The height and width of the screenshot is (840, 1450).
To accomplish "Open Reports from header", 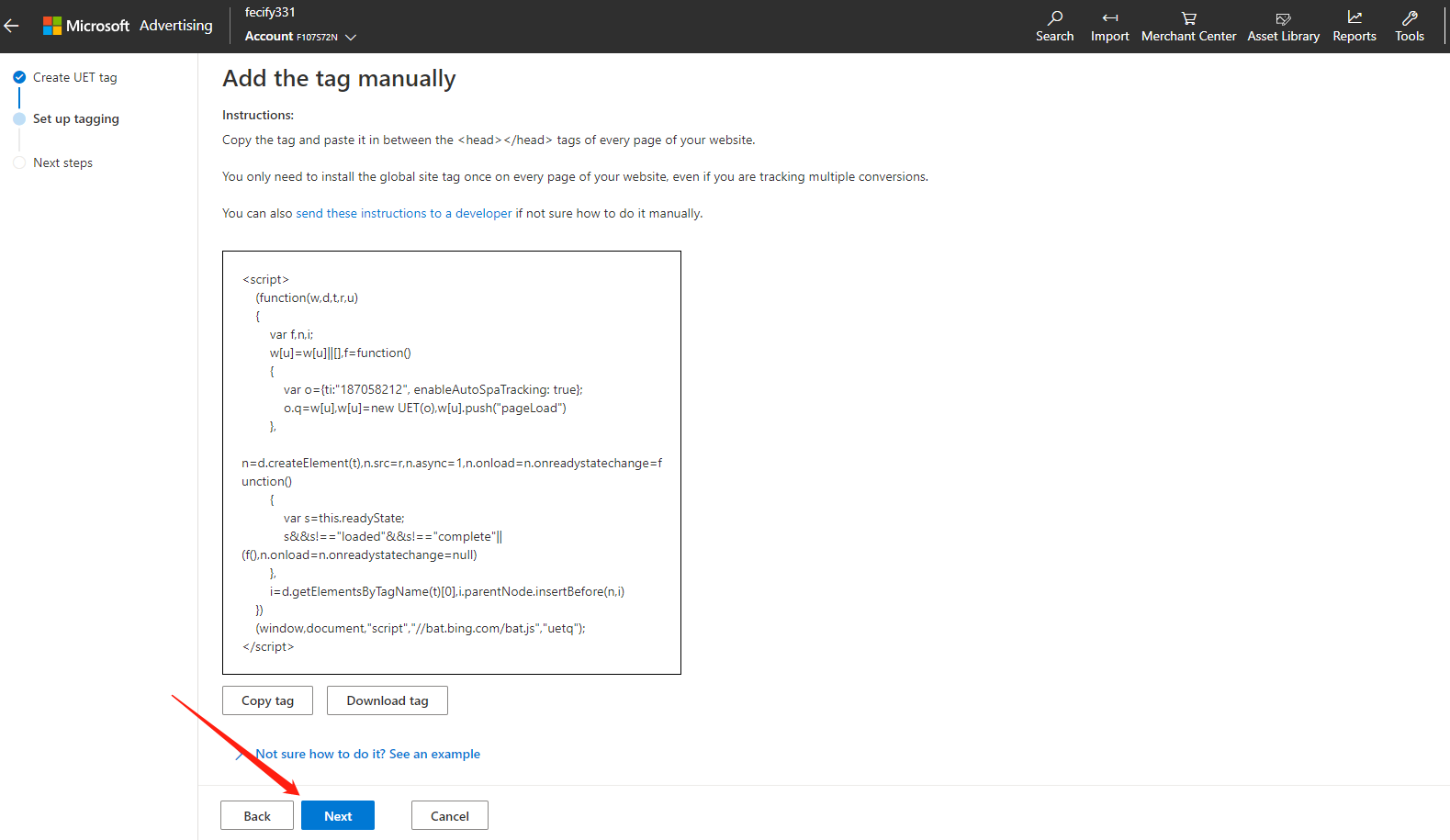I will point(1354,26).
